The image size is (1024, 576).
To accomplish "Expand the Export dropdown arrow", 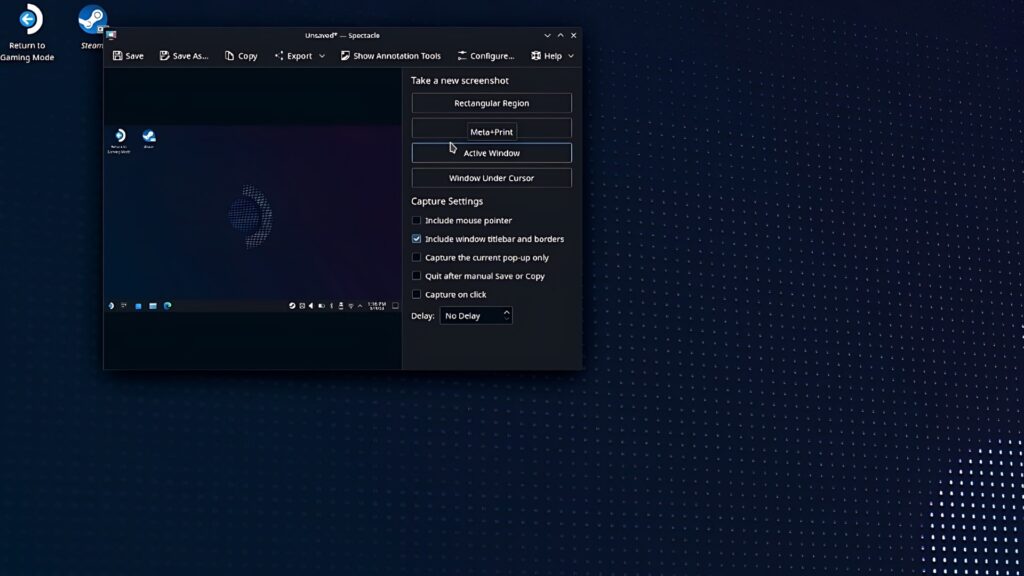I will pyautogui.click(x=321, y=55).
